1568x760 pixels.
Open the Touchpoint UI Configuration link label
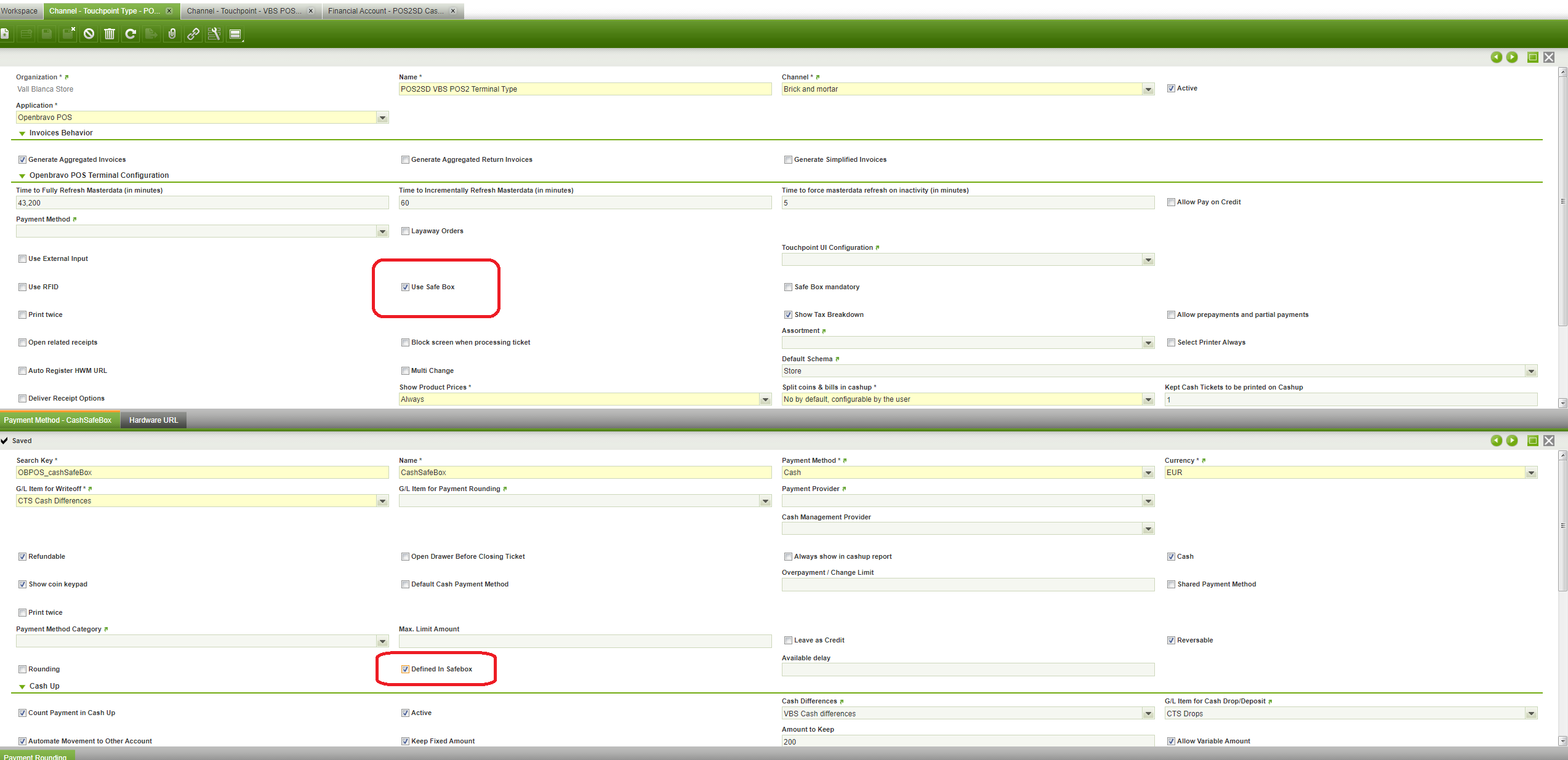(x=827, y=247)
